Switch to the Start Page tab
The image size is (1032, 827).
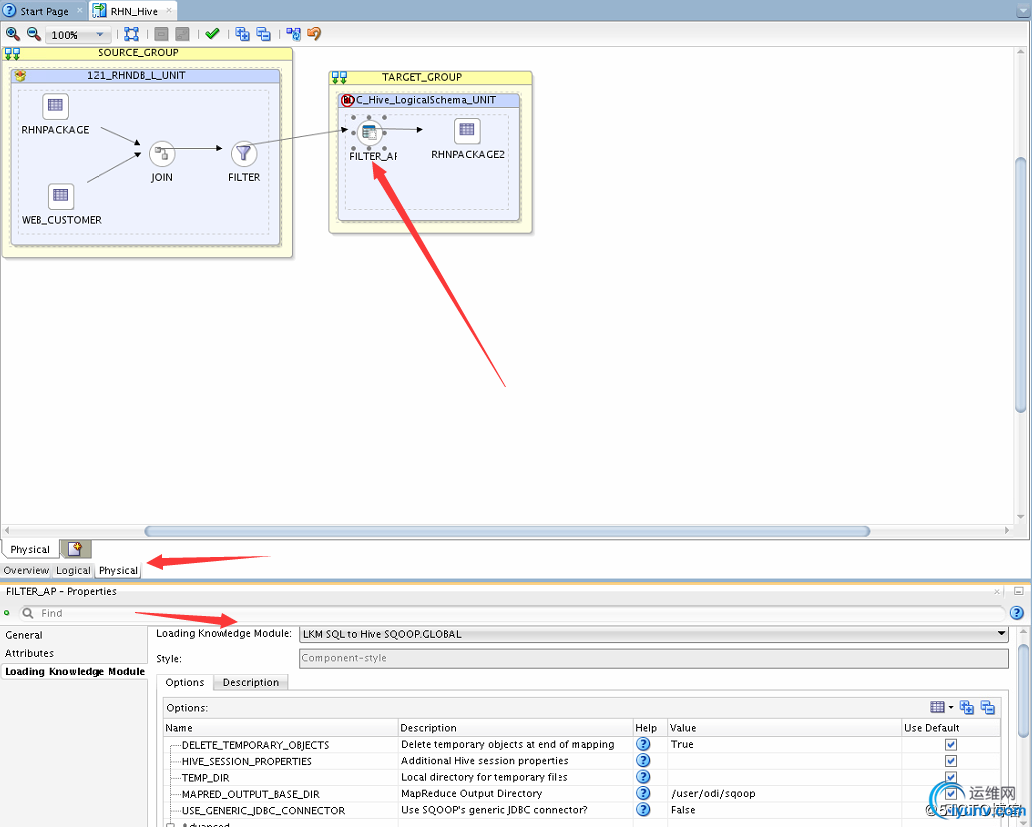pyautogui.click(x=43, y=11)
